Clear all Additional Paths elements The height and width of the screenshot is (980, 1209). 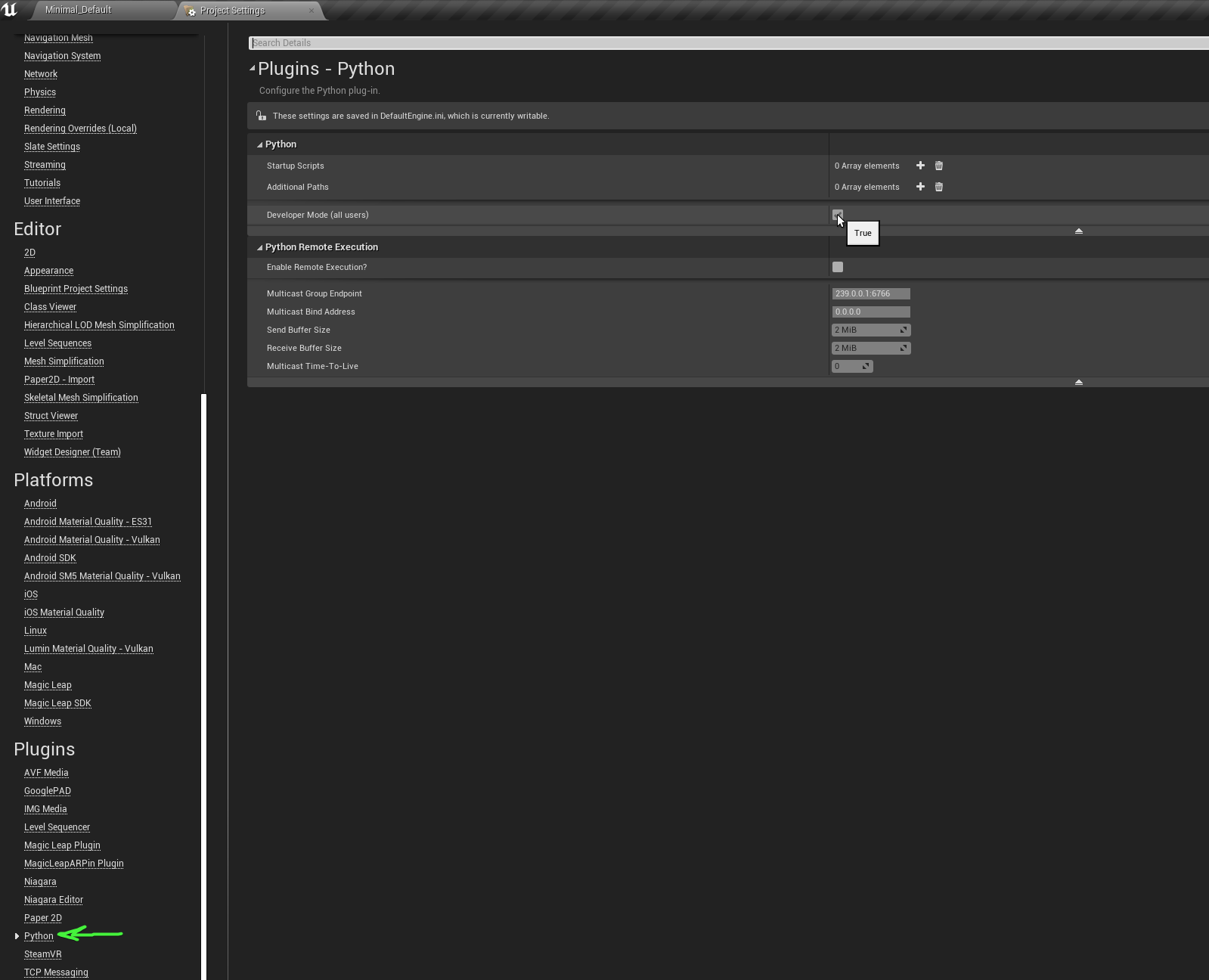click(939, 187)
